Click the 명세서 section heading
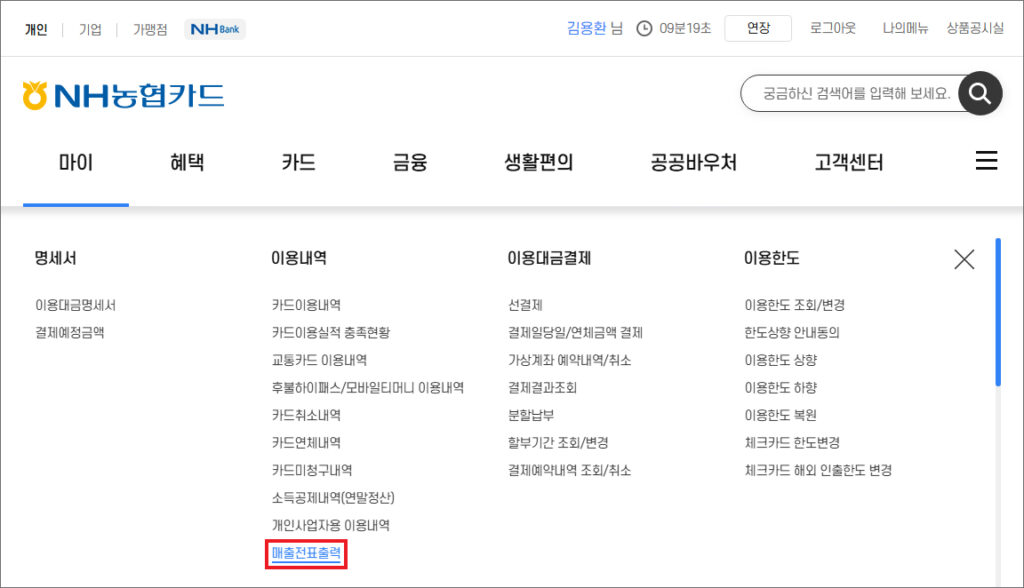Image resolution: width=1024 pixels, height=588 pixels. coord(56,258)
